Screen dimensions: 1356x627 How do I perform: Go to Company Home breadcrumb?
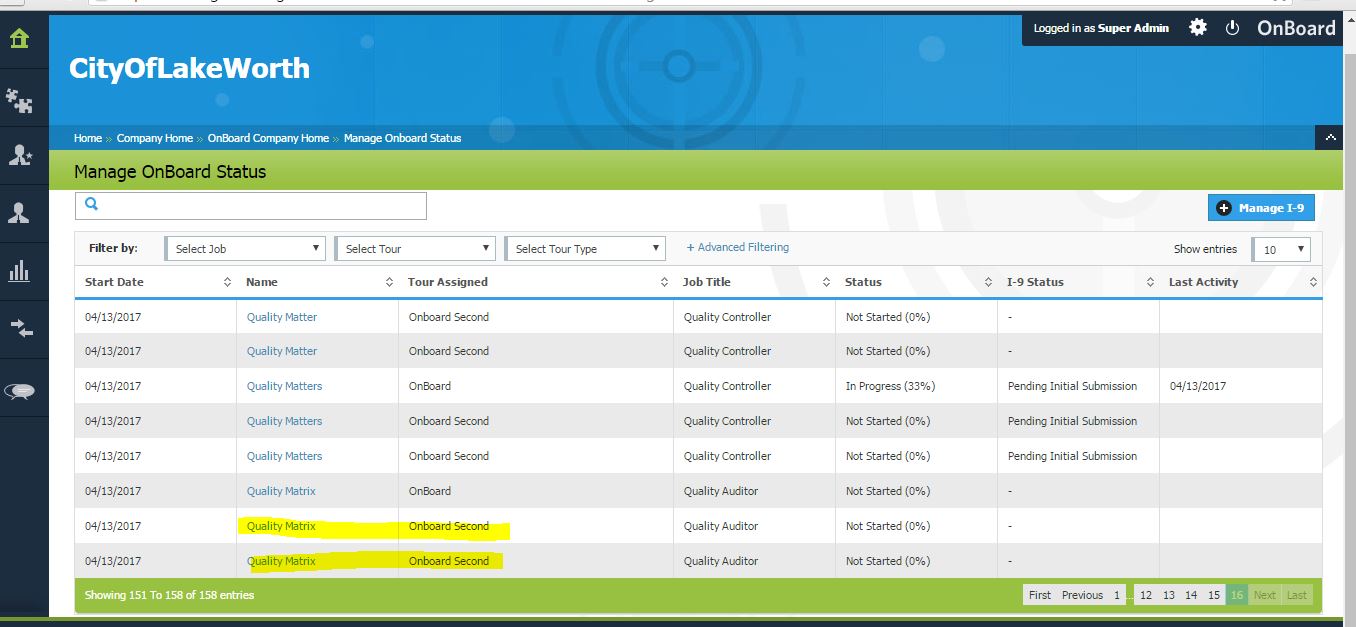coord(154,138)
